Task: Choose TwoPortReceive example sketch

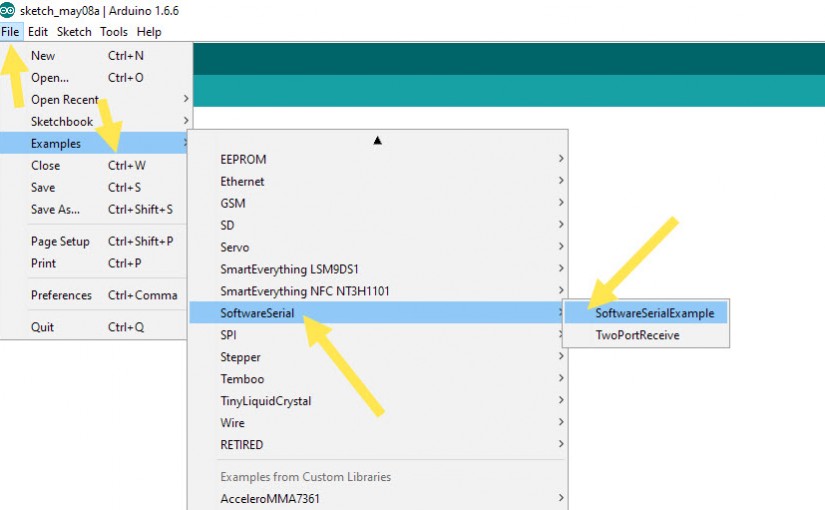Action: point(637,336)
